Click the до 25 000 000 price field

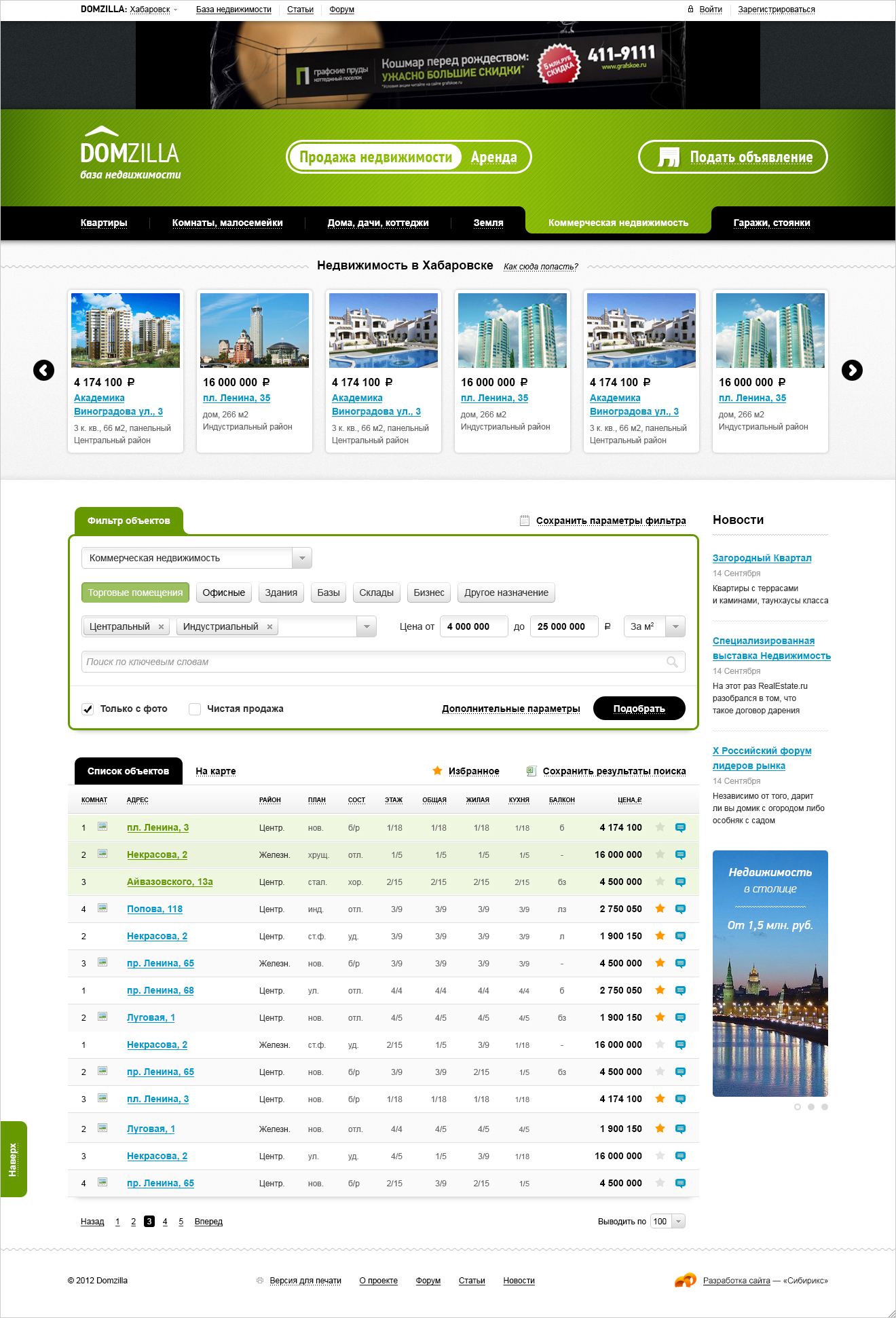564,626
